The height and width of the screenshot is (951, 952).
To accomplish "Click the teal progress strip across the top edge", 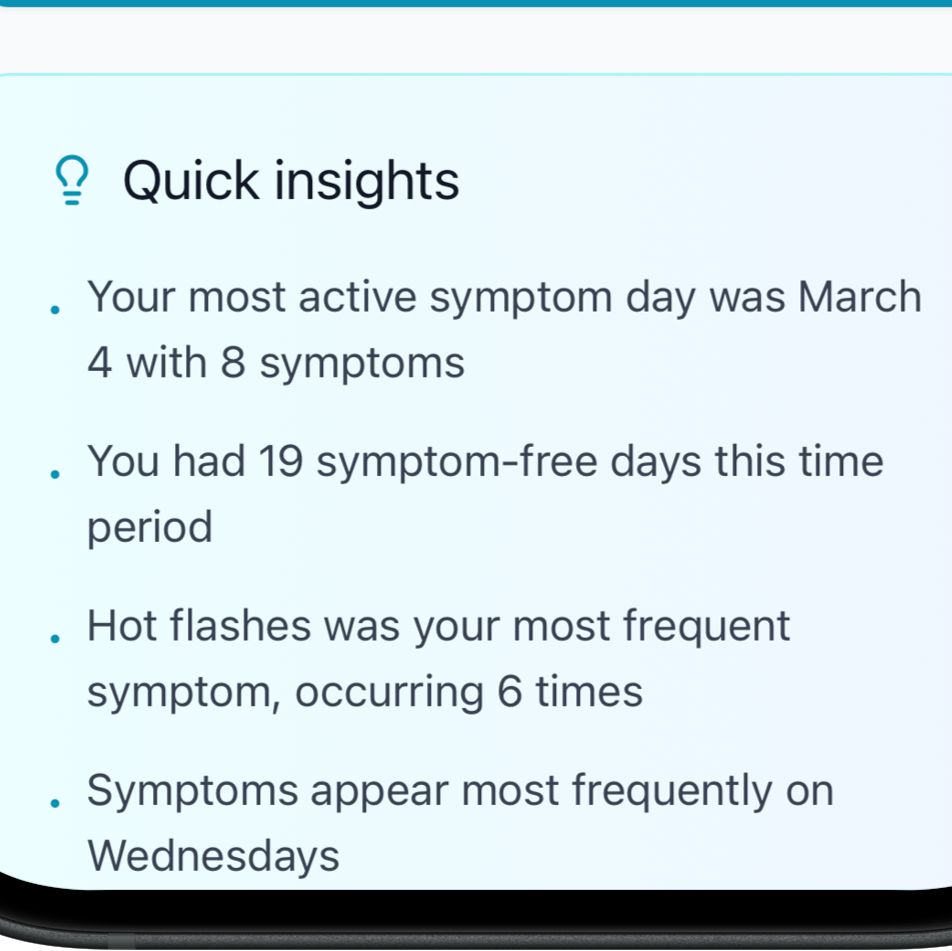I will tap(476, 5).
